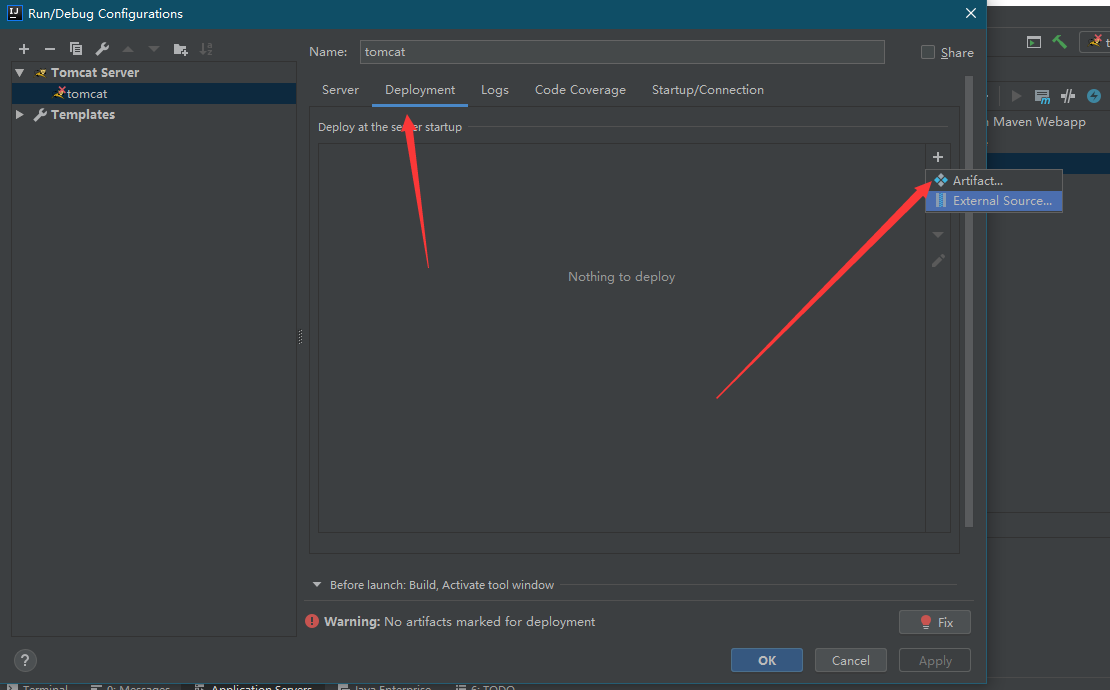
Task: Click the gray Maven run arrow
Action: click(x=1017, y=96)
